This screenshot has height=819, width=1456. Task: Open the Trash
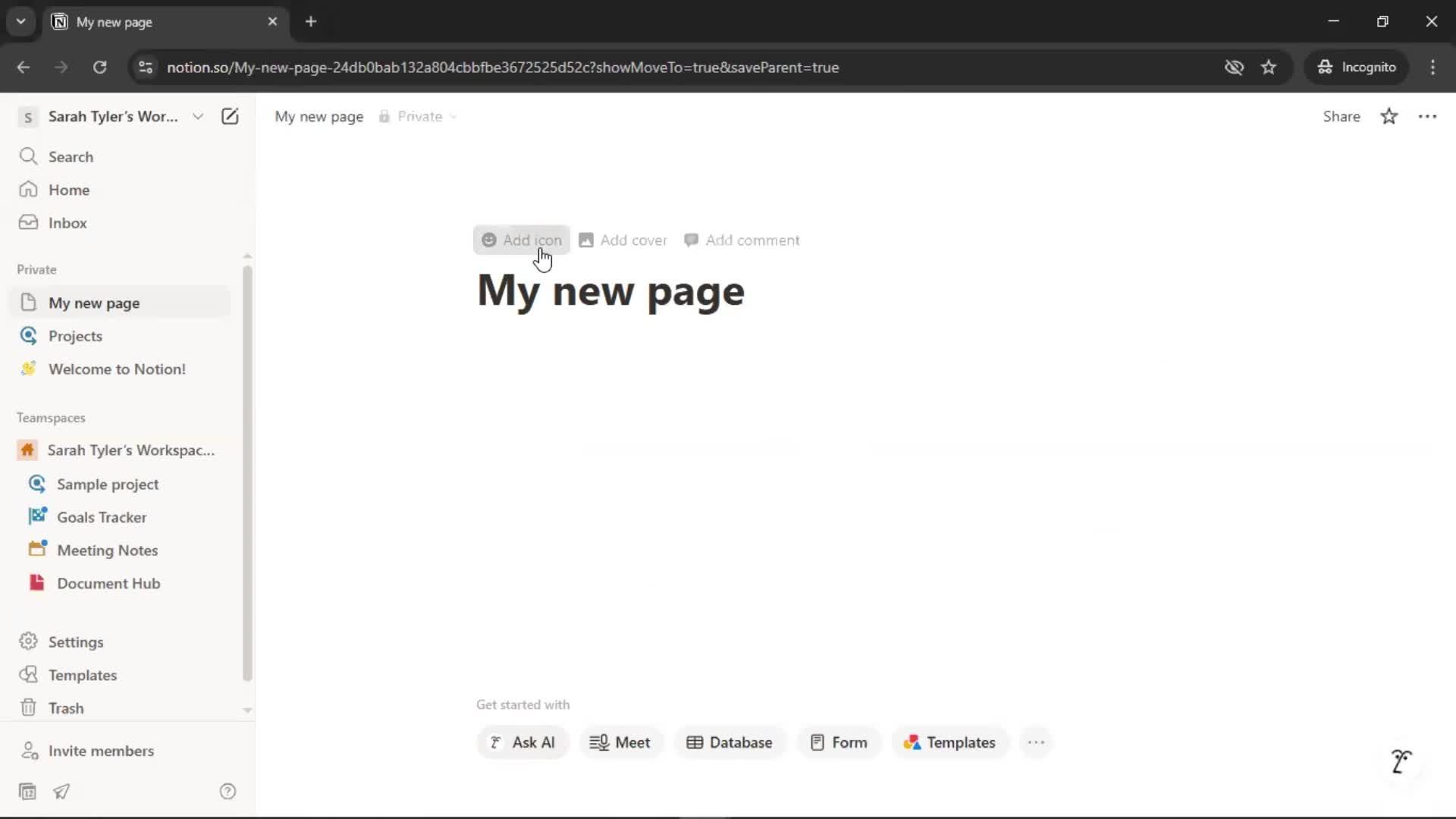point(121,708)
